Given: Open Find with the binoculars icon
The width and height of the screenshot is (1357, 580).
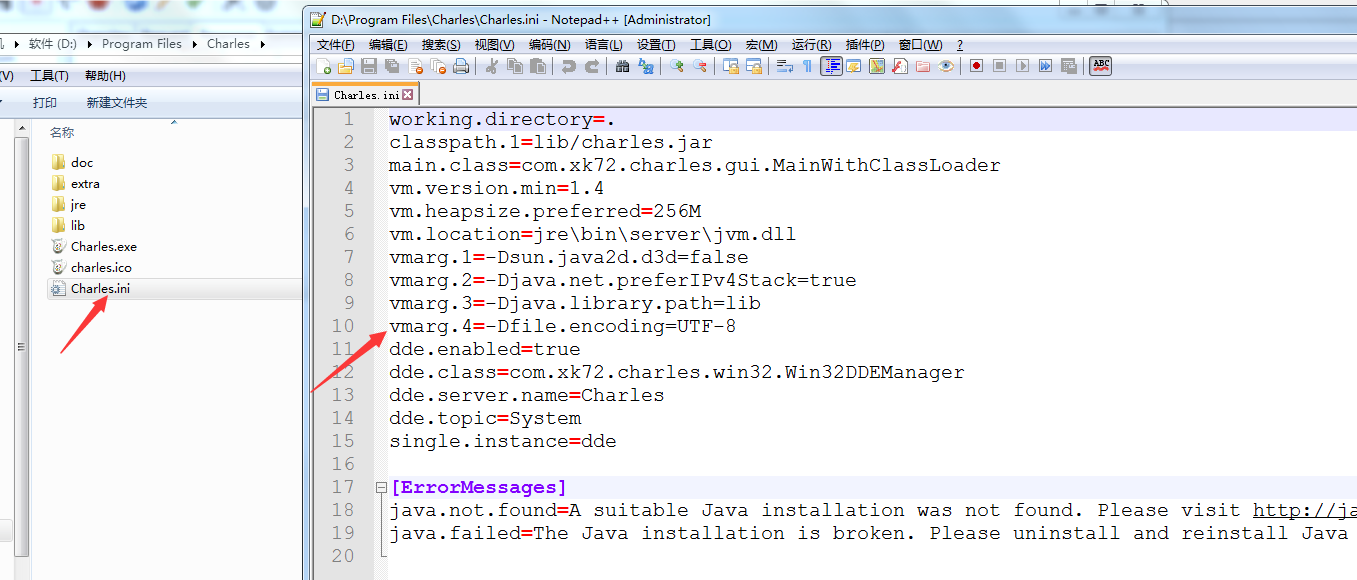Looking at the screenshot, I should tap(622, 66).
